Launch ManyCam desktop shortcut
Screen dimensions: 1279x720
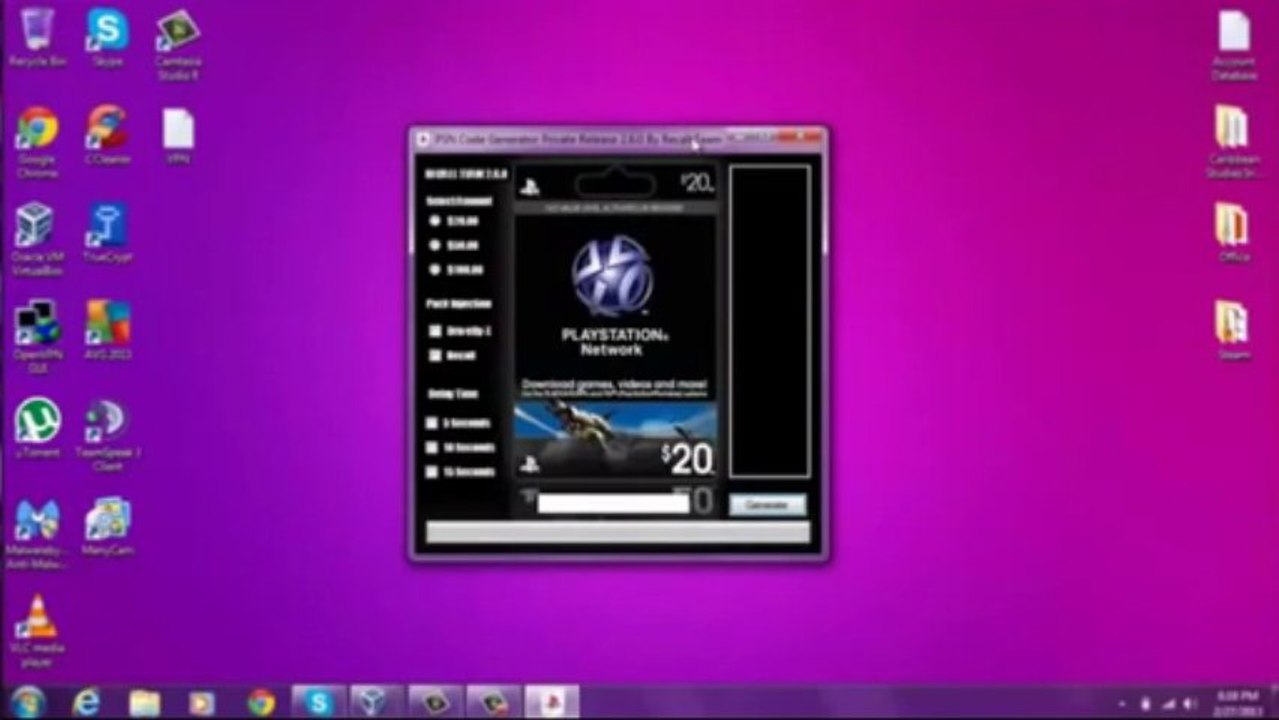[x=107, y=526]
